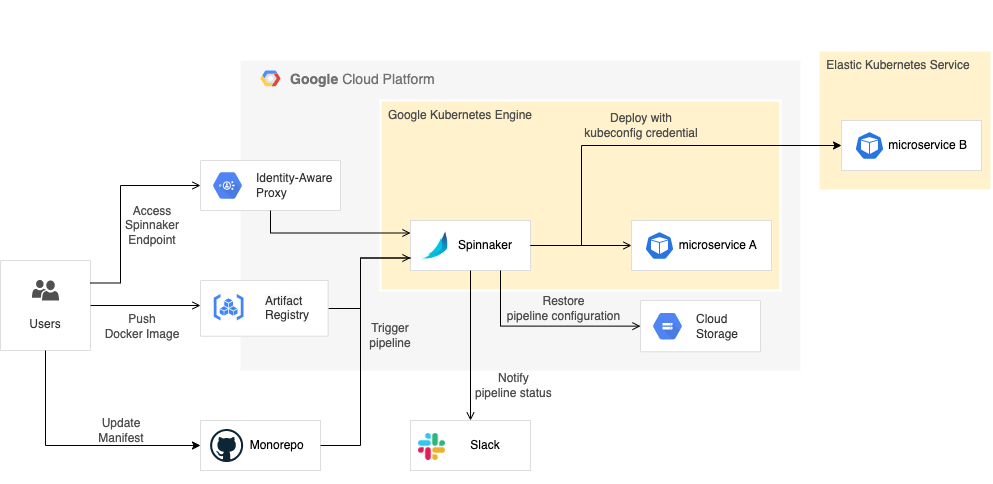Click the Google Cloud Platform logo
The image size is (993, 484).
(x=270, y=79)
